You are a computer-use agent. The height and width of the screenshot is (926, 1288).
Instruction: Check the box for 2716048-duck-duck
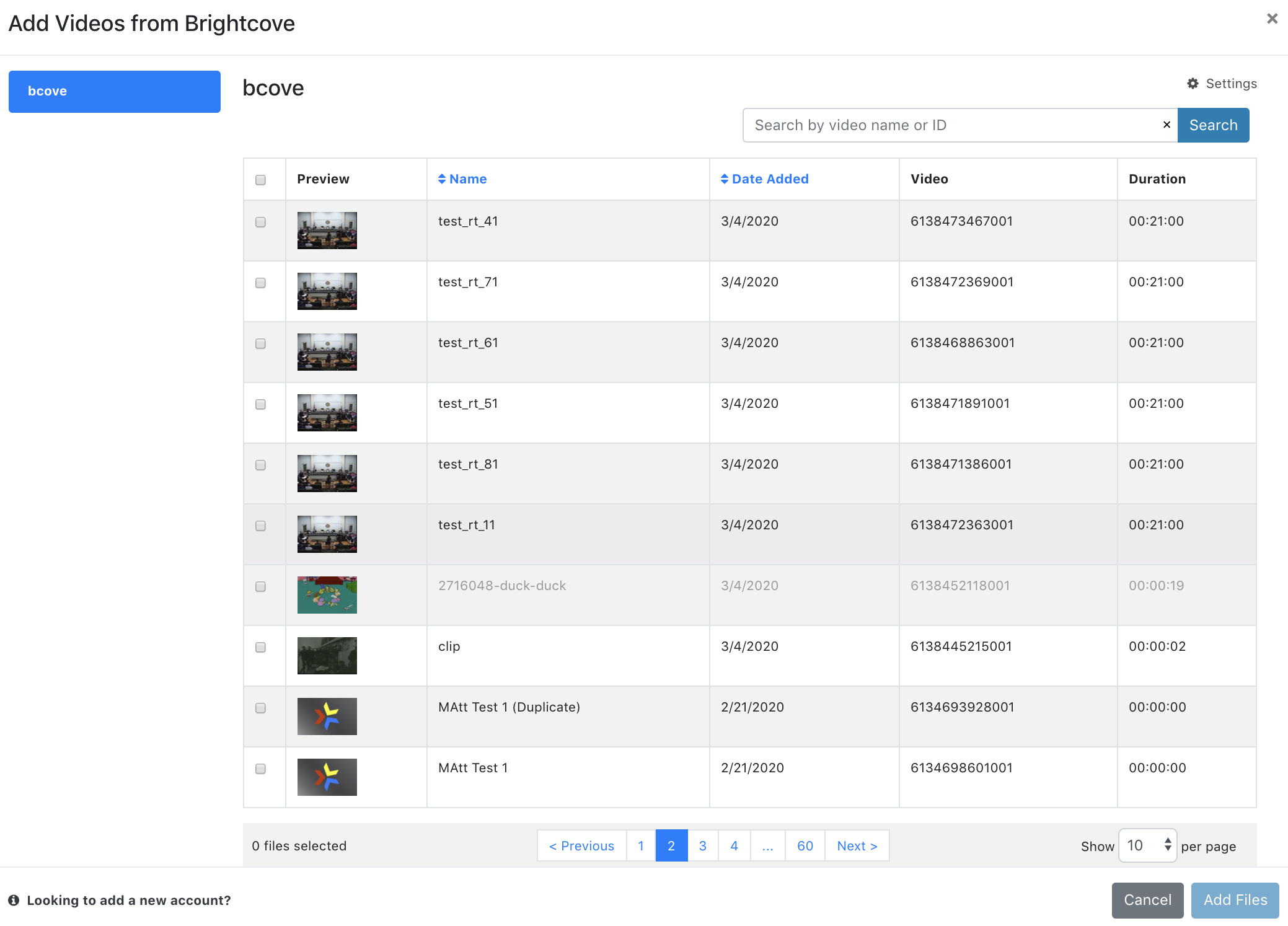click(260, 586)
